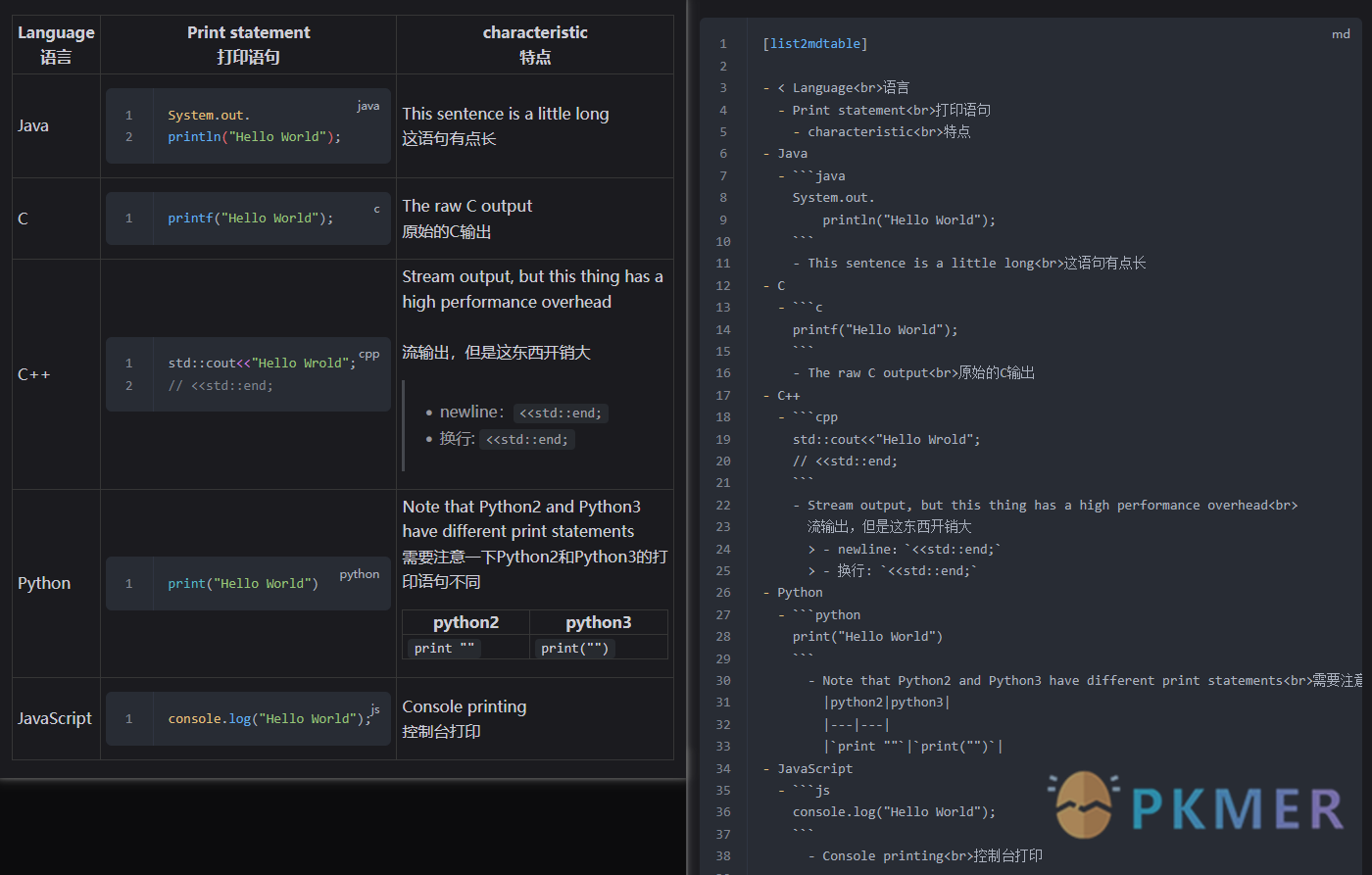
Task: Click the "js" language label on code block
Action: click(x=374, y=709)
